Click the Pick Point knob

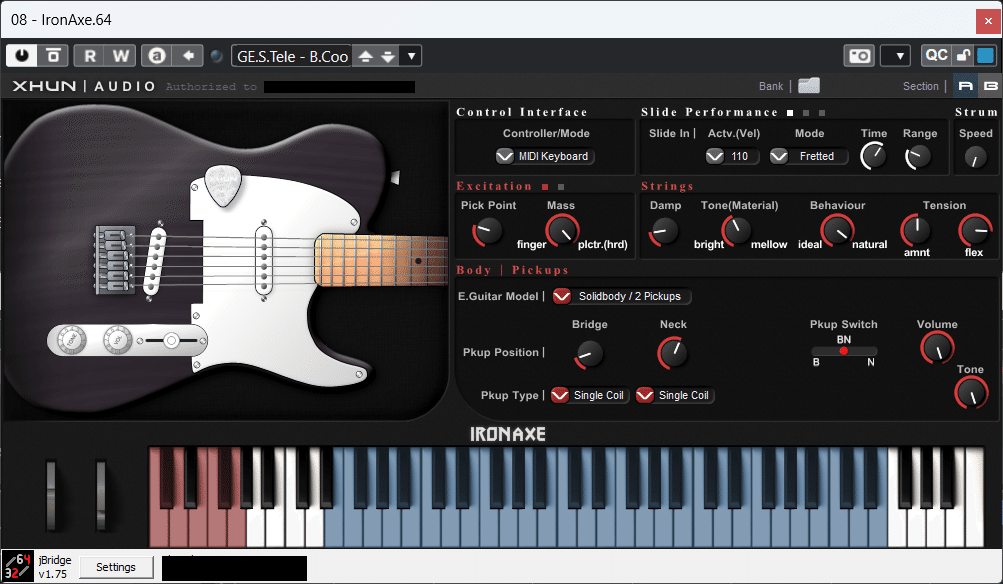[487, 232]
